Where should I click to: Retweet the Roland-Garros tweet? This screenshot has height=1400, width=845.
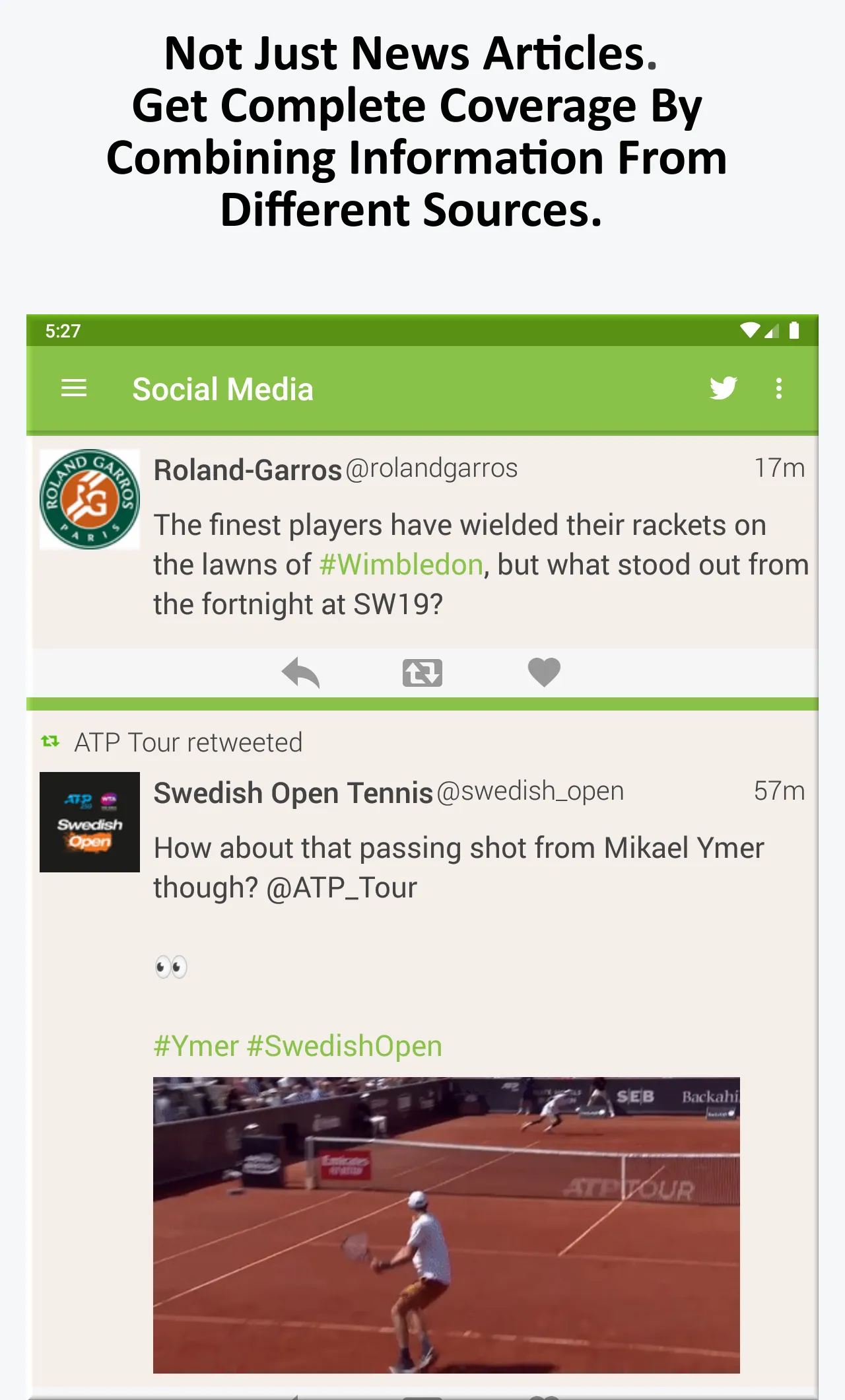[x=422, y=672]
